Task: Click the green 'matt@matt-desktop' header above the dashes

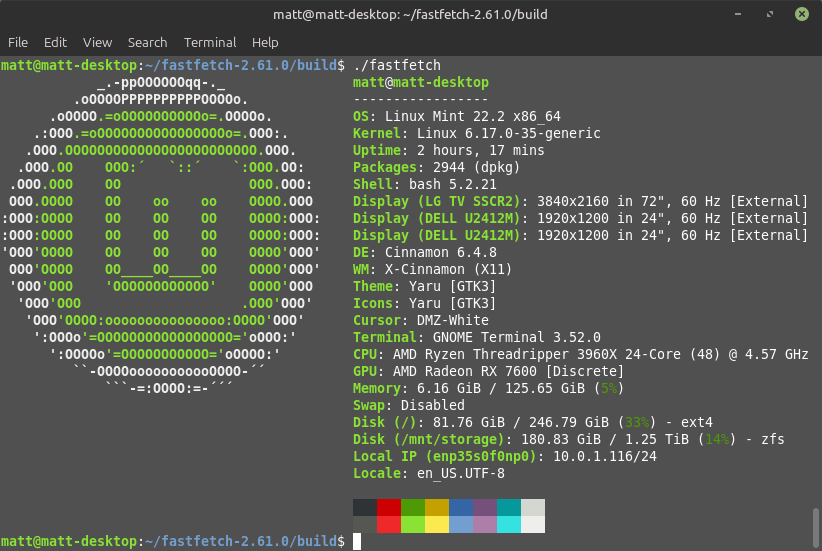Action: pyautogui.click(x=420, y=82)
